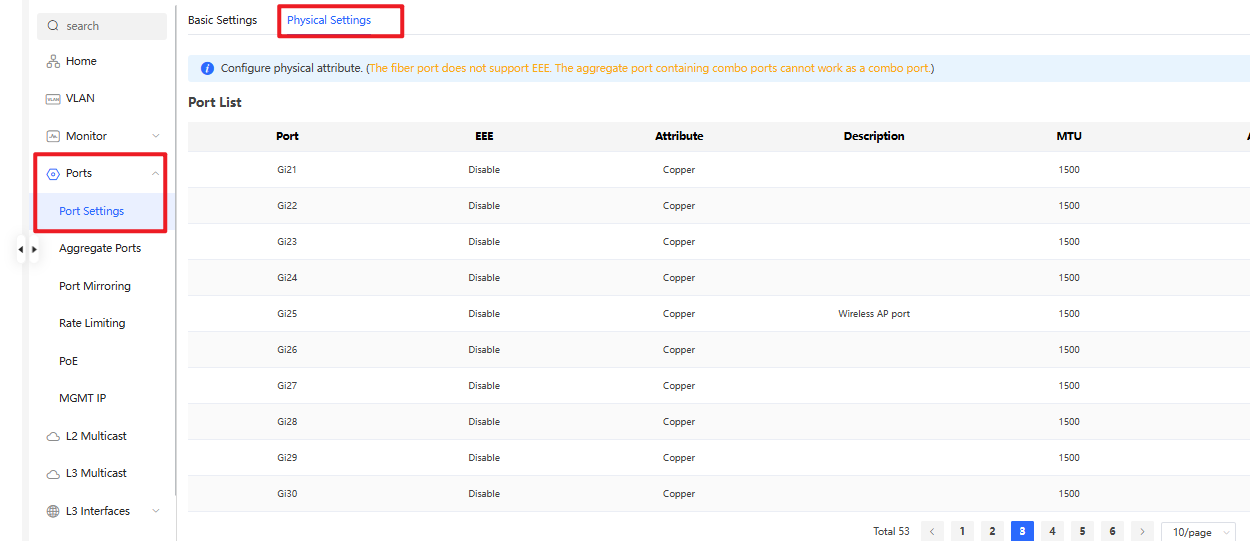Go to page 4 of port list

(x=1051, y=532)
